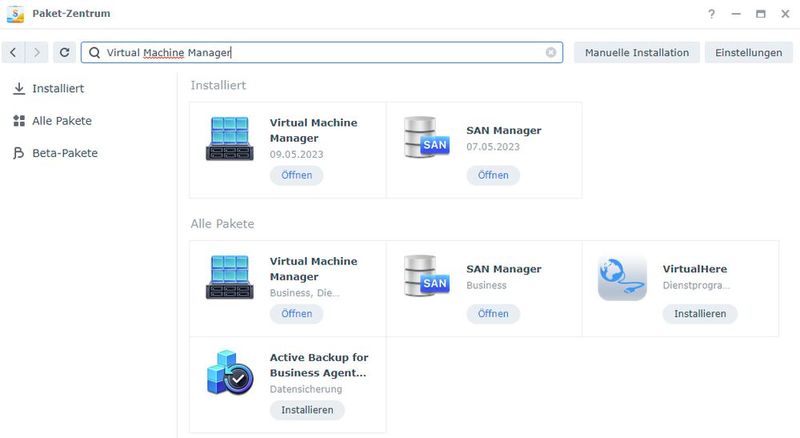
Task: Click the VirtualHere globe icon
Action: tap(622, 278)
